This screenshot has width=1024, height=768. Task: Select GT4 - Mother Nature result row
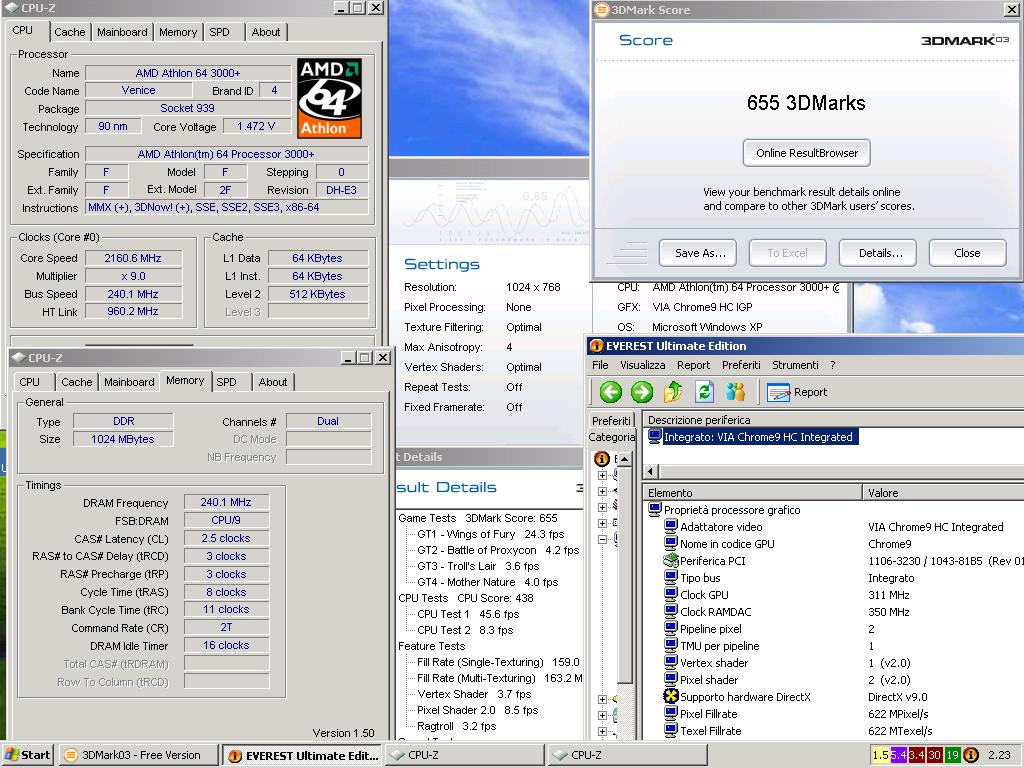point(488,582)
